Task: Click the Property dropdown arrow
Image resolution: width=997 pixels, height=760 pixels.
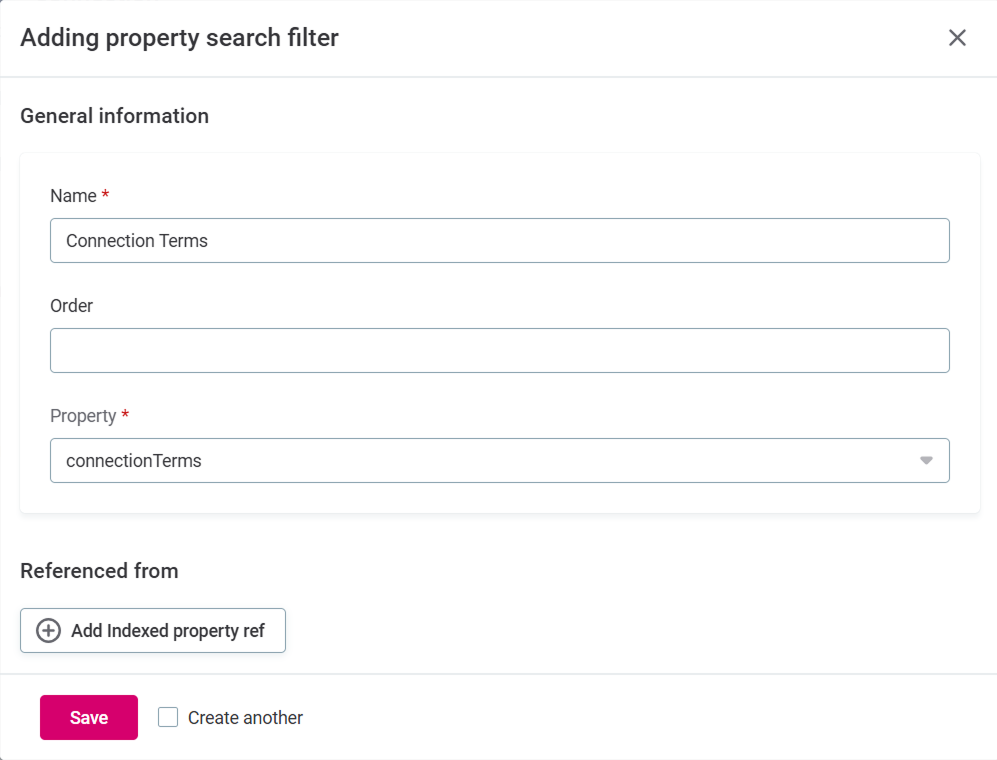Action: click(926, 461)
